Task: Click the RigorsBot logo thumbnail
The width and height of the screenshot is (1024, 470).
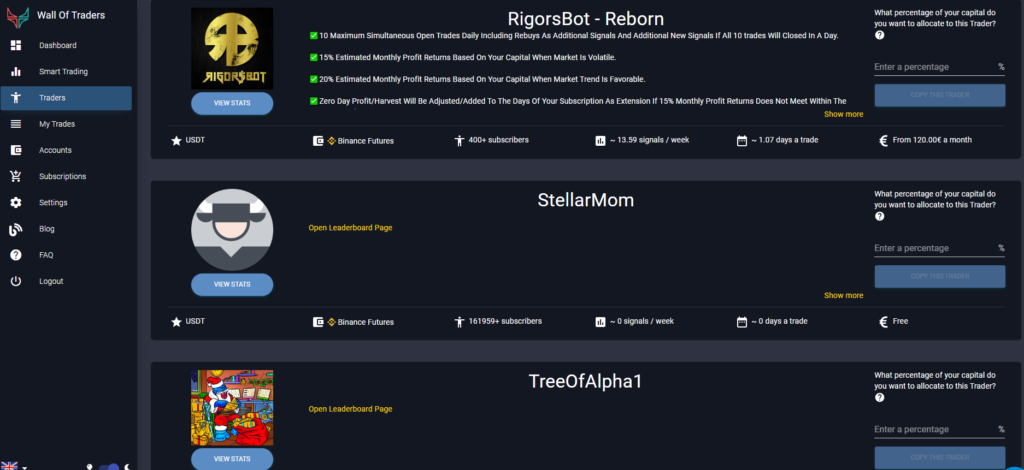Action: coord(232,49)
